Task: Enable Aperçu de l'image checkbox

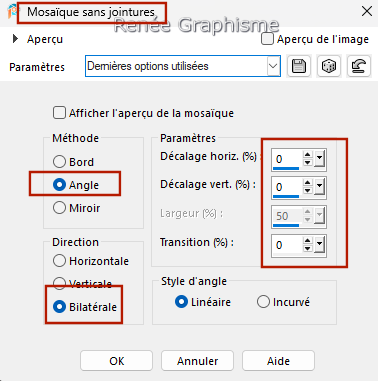Action: click(267, 39)
